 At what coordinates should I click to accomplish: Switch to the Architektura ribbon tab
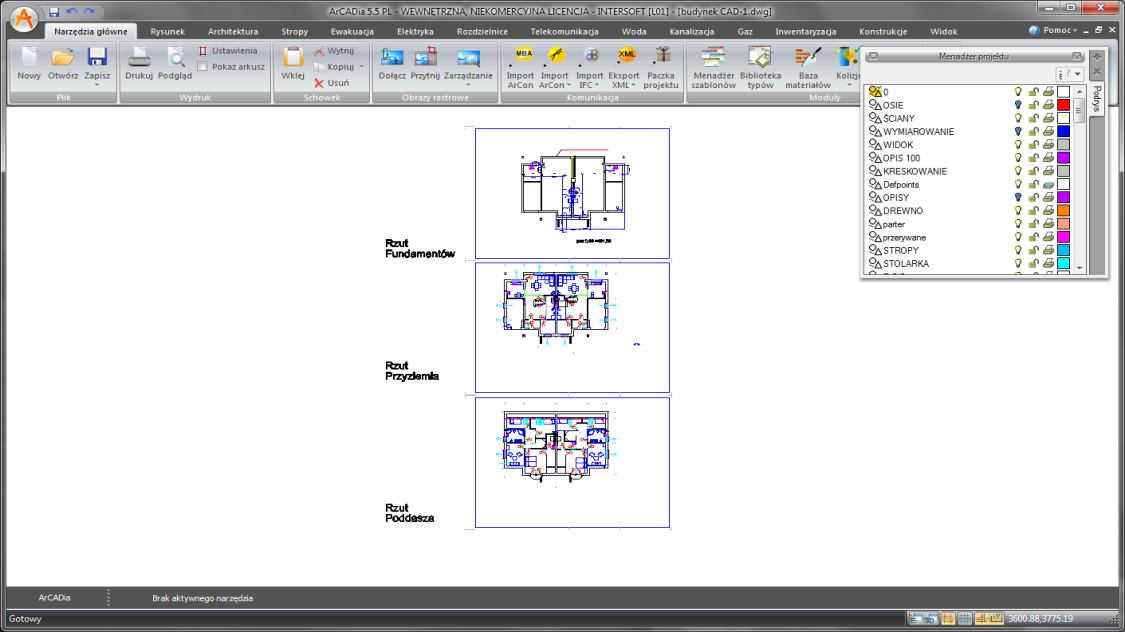pyautogui.click(x=232, y=32)
